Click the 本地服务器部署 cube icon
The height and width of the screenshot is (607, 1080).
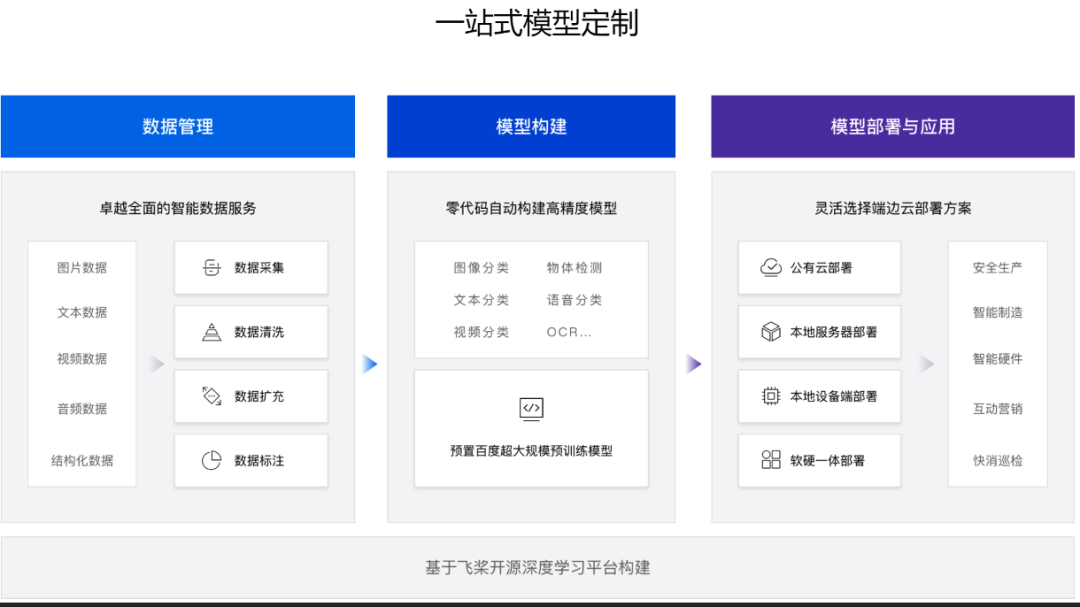771,332
